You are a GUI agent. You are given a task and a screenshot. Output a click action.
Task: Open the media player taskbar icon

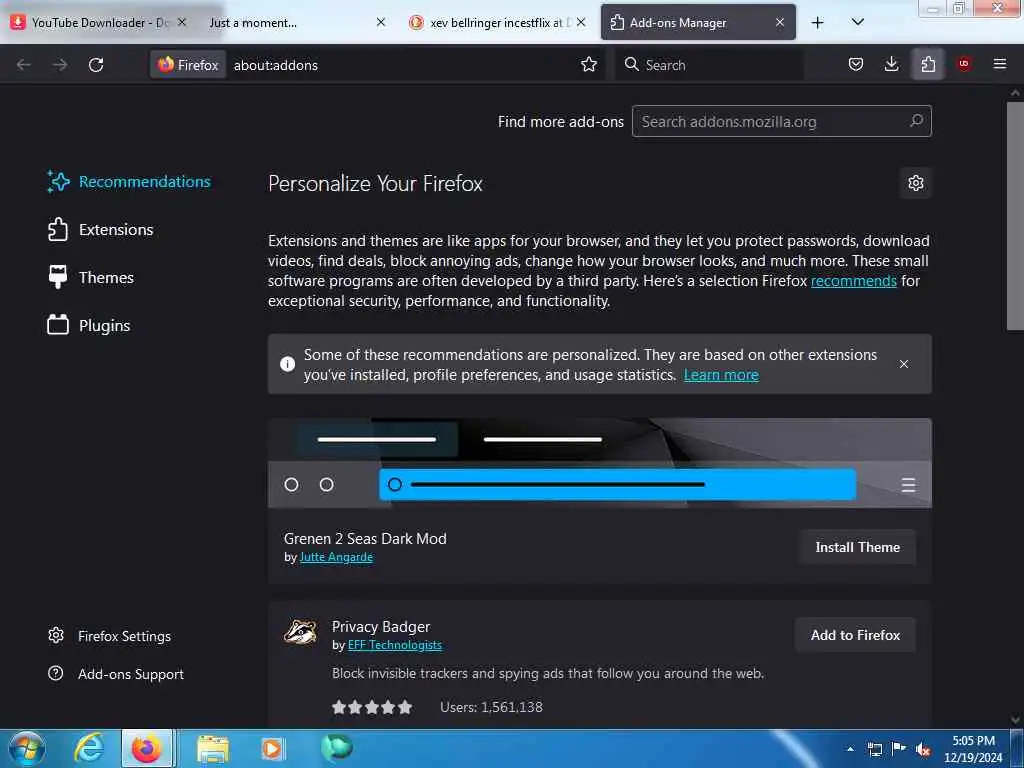[x=272, y=748]
